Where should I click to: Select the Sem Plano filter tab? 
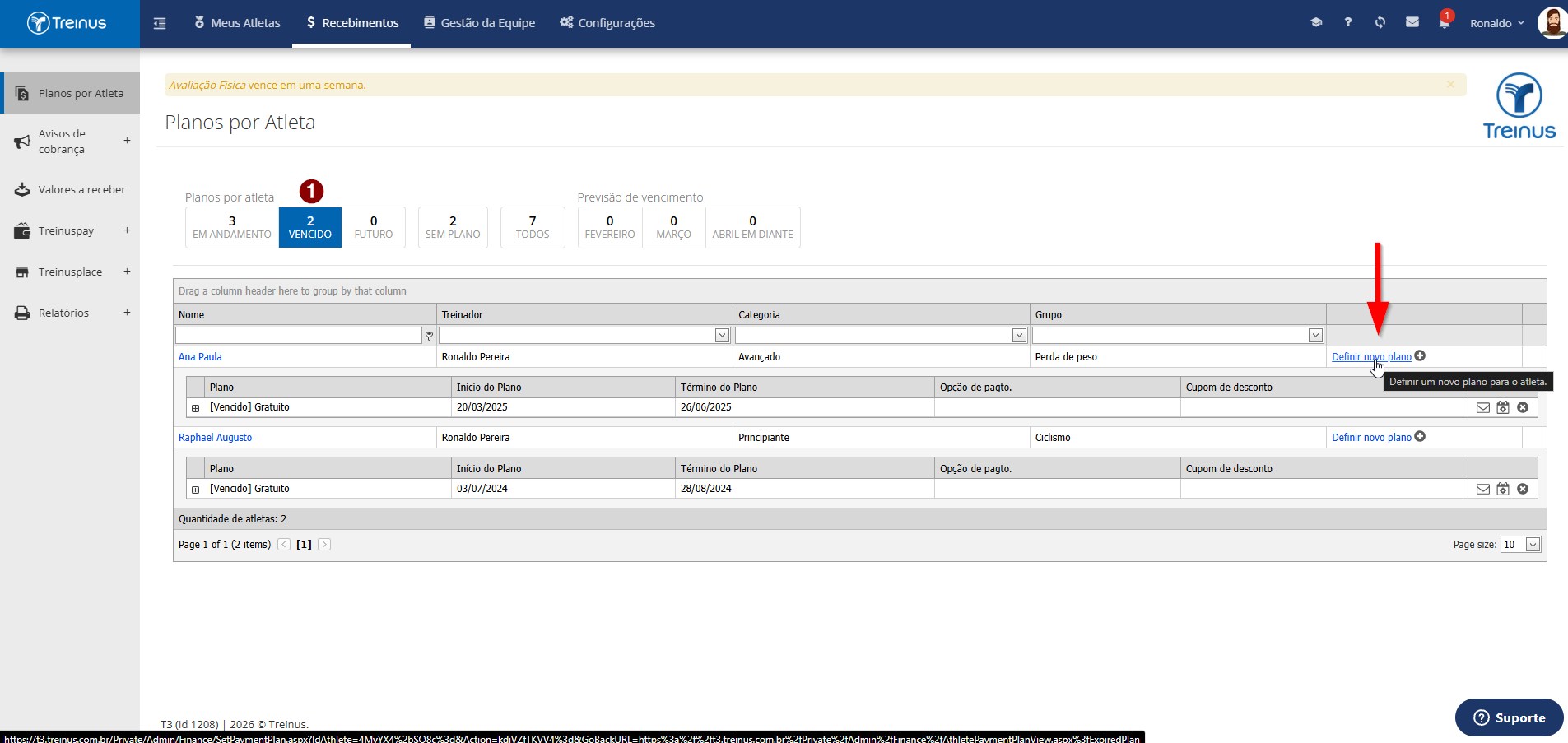(453, 227)
